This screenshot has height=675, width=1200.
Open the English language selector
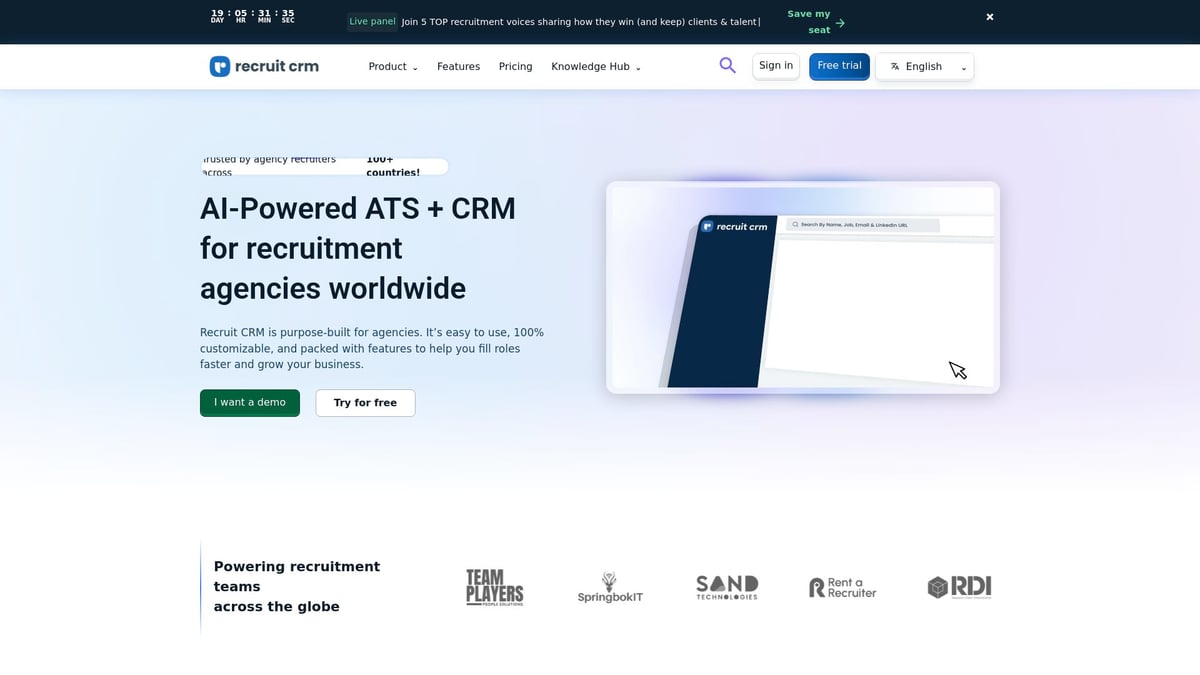925,66
